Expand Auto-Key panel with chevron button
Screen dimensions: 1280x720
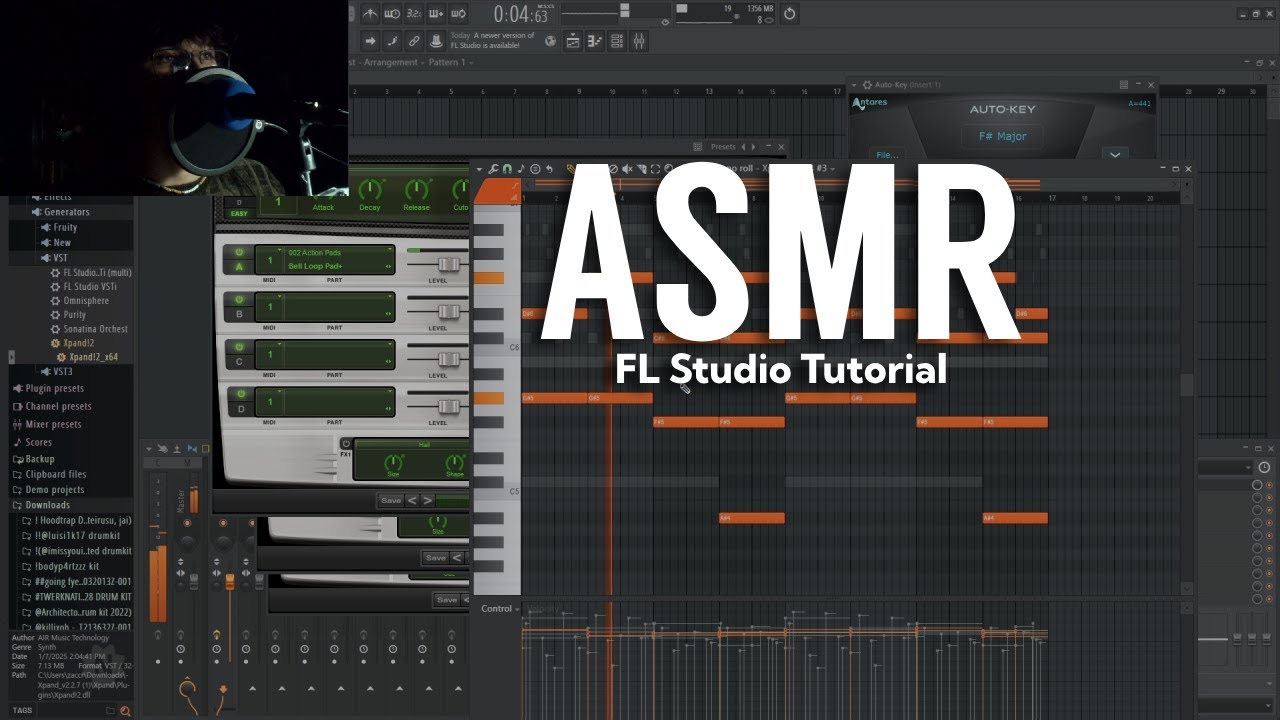1114,154
